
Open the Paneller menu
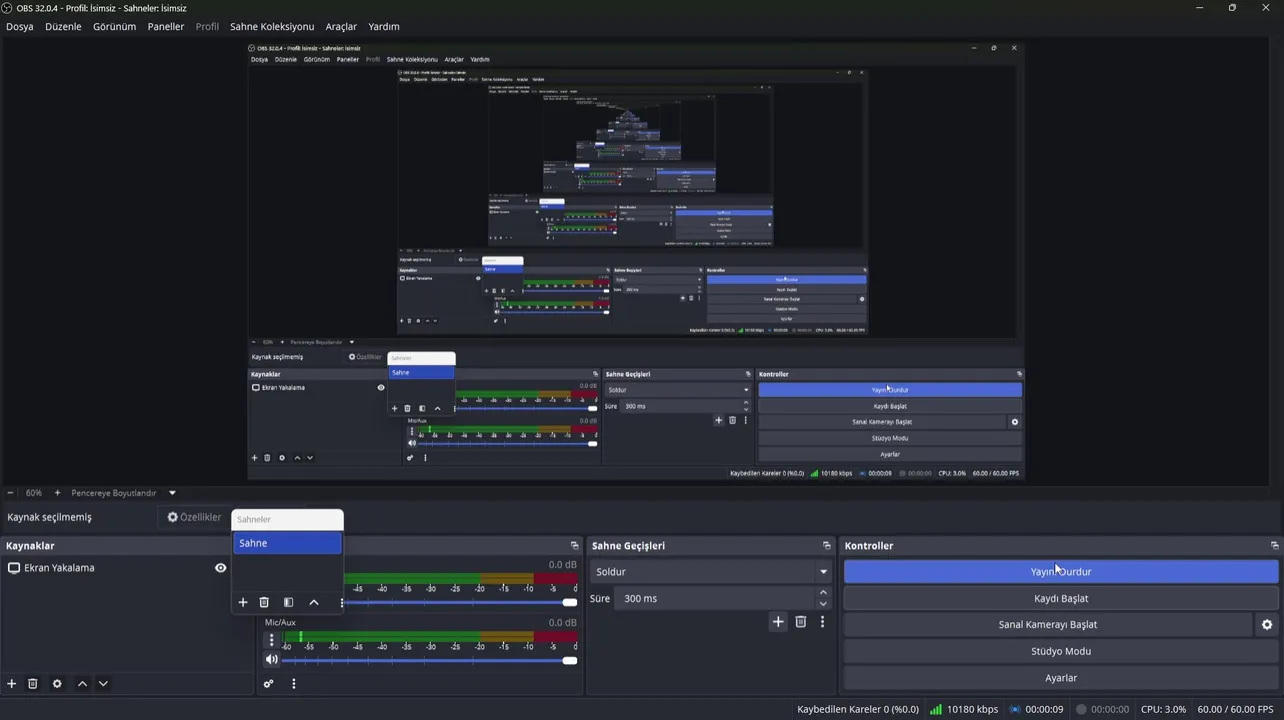coord(166,27)
